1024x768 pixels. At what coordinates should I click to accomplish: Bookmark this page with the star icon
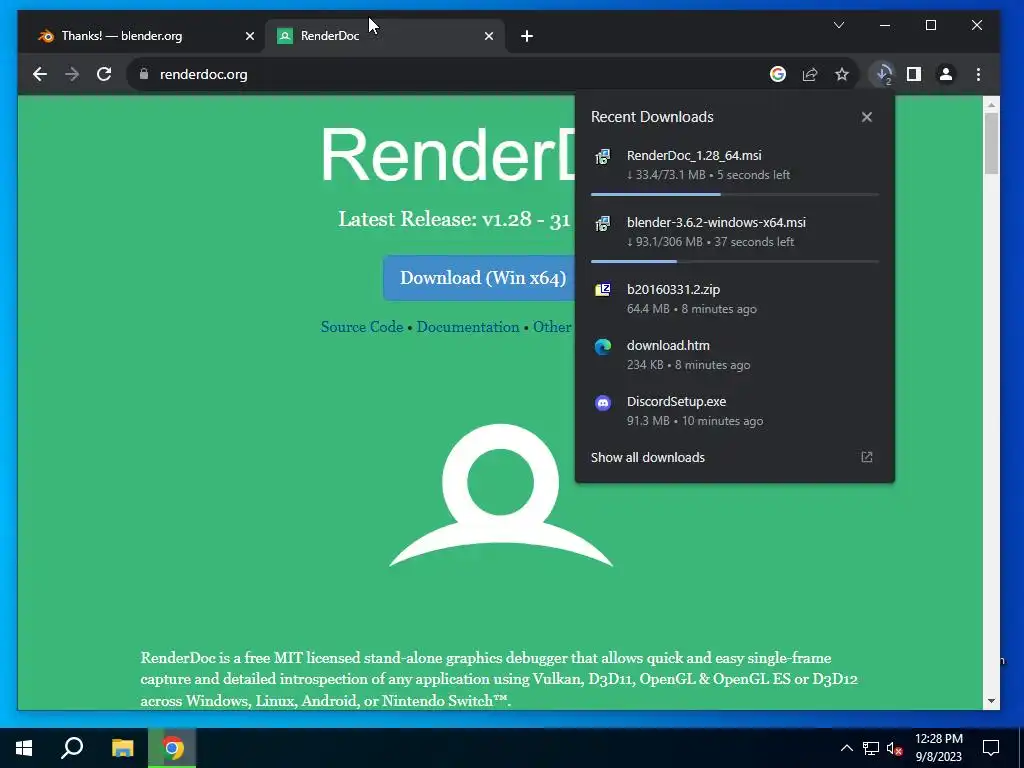(x=842, y=74)
